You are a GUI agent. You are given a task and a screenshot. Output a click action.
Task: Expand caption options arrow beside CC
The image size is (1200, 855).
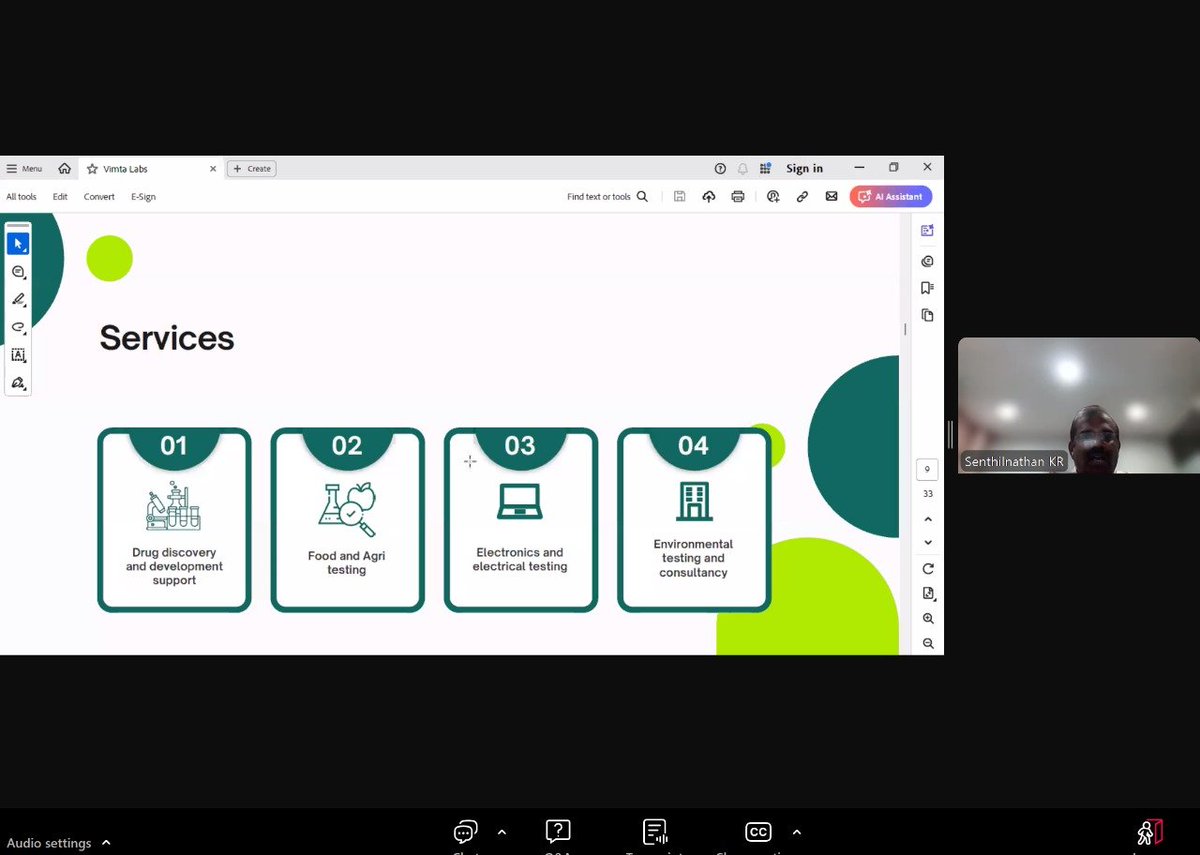[x=796, y=832]
